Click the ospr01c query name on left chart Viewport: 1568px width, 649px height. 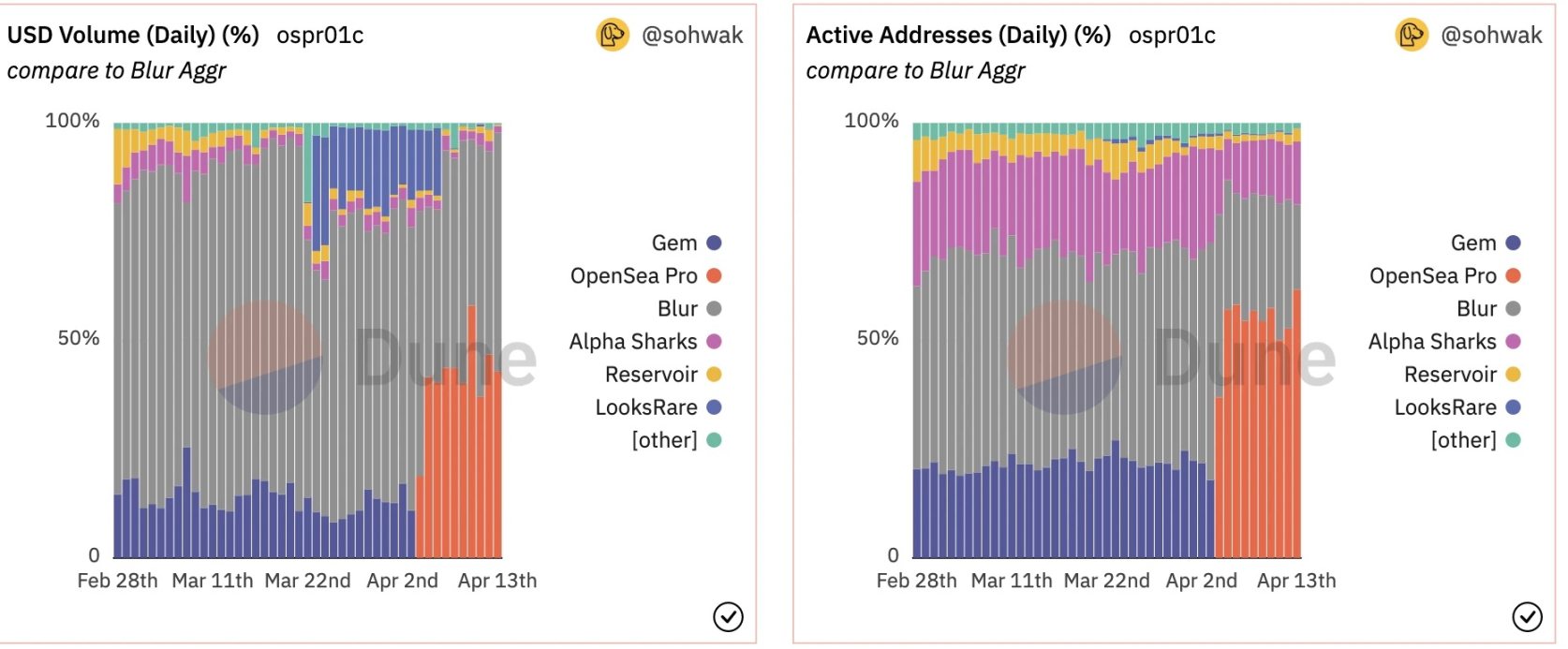point(320,36)
